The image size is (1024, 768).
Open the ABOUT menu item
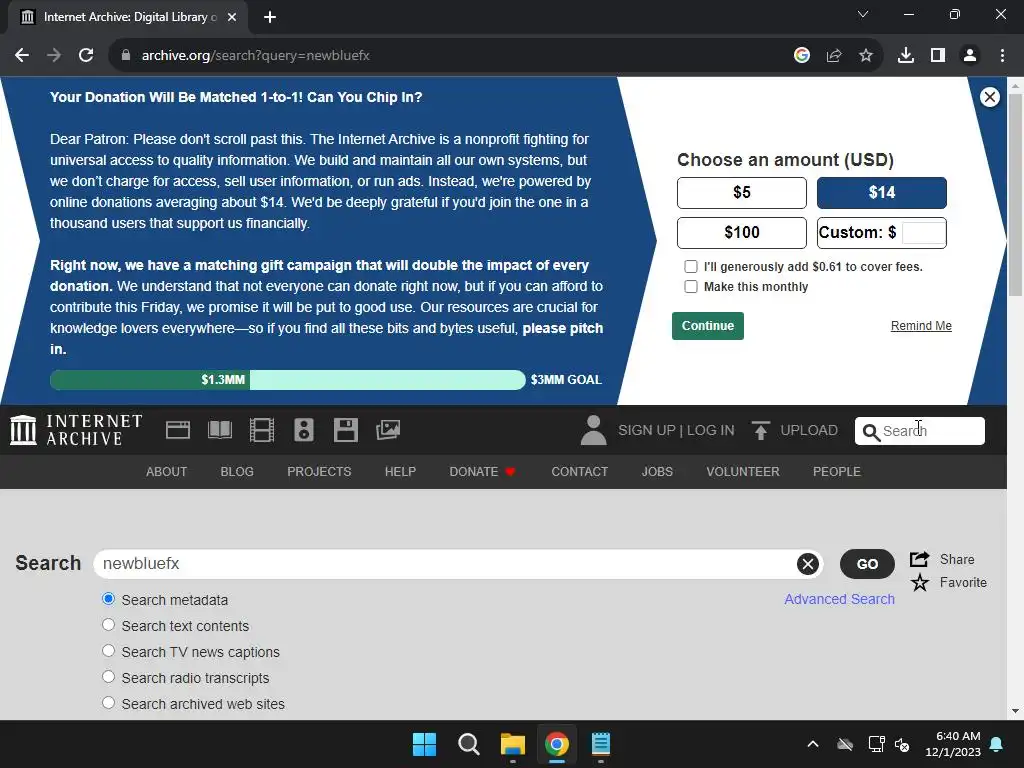167,472
